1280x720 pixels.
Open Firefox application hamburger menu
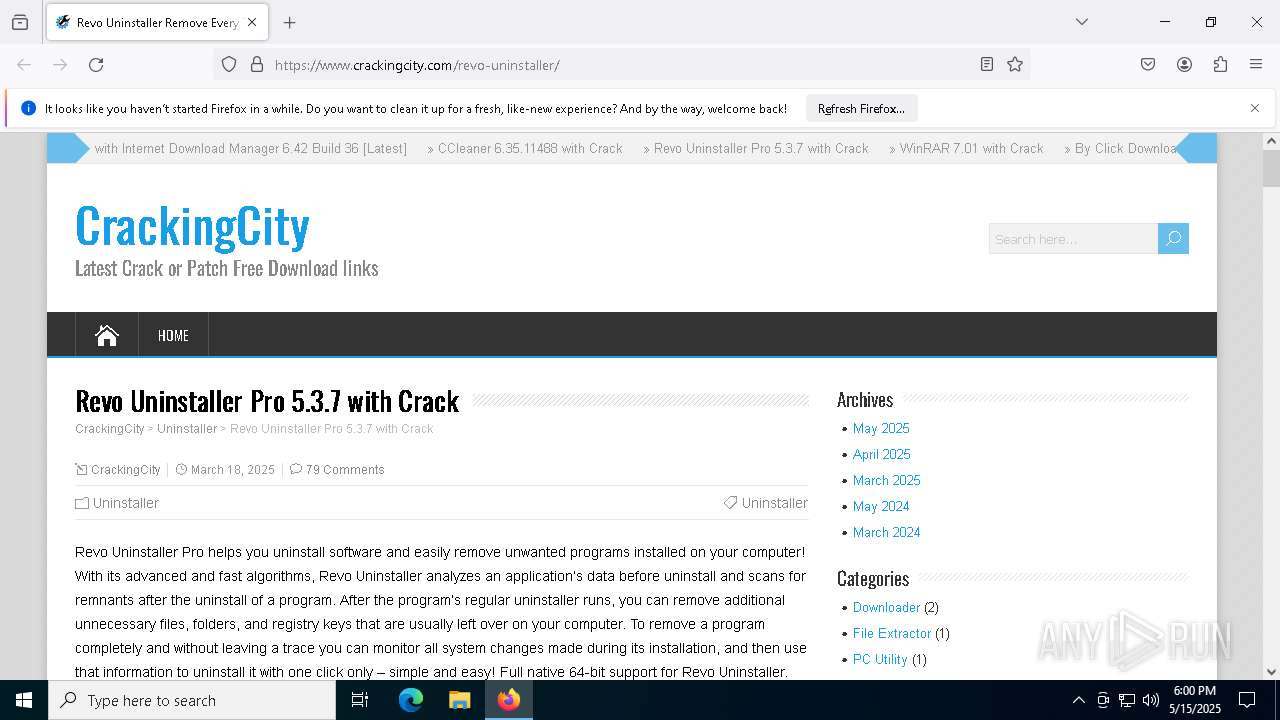tap(1256, 64)
